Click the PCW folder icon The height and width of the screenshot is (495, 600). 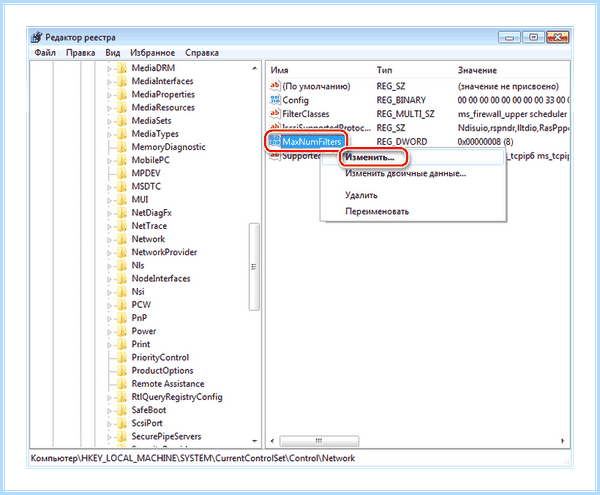pyautogui.click(x=122, y=305)
